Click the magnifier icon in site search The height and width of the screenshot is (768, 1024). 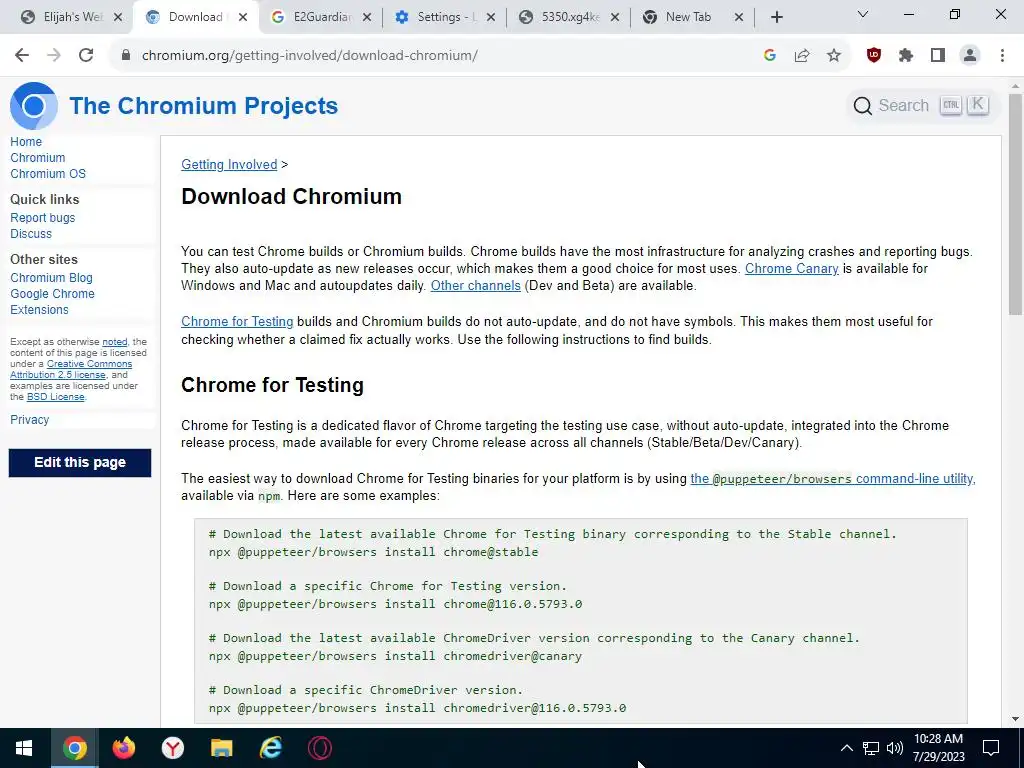[x=863, y=106]
